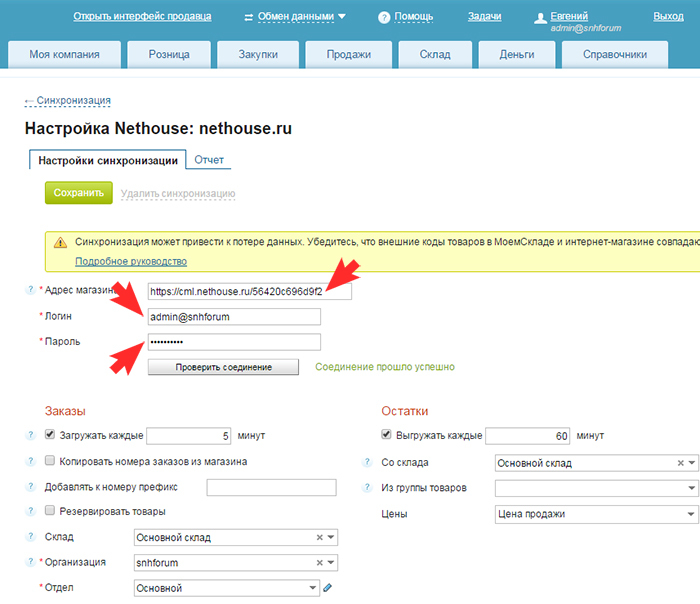Open the Справочники tab
This screenshot has height=604, width=700.
(615, 54)
